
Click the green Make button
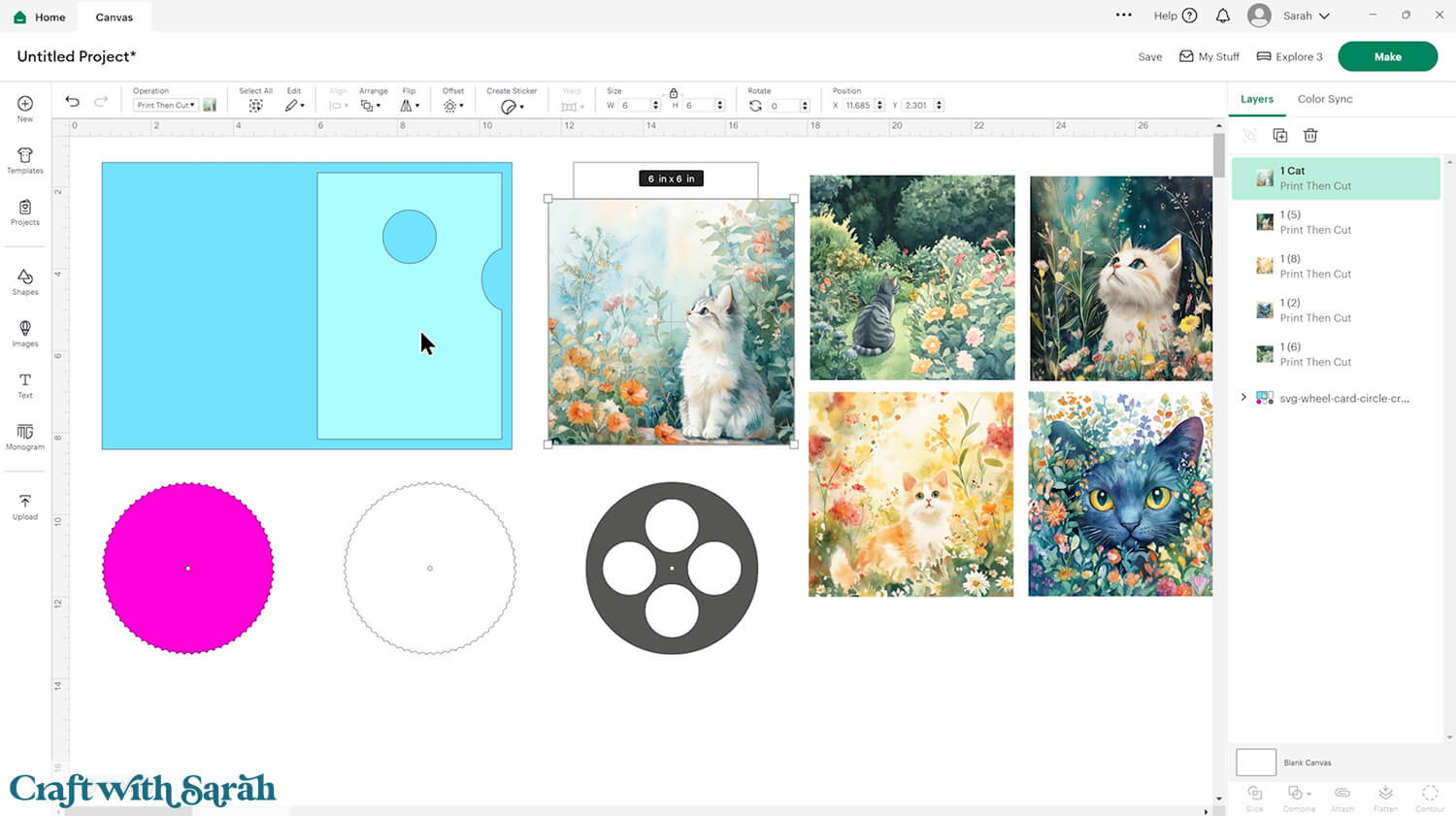1387,56
